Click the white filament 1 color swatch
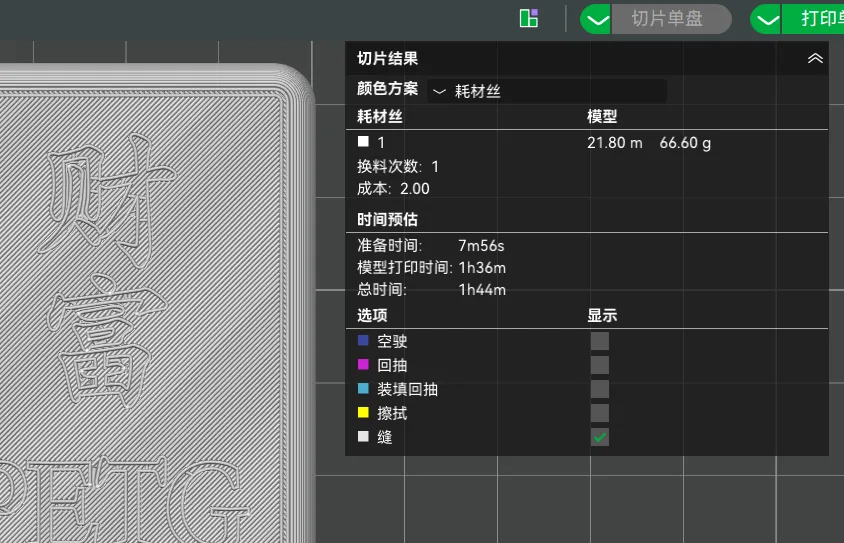Viewport: 844px width, 543px height. (364, 142)
